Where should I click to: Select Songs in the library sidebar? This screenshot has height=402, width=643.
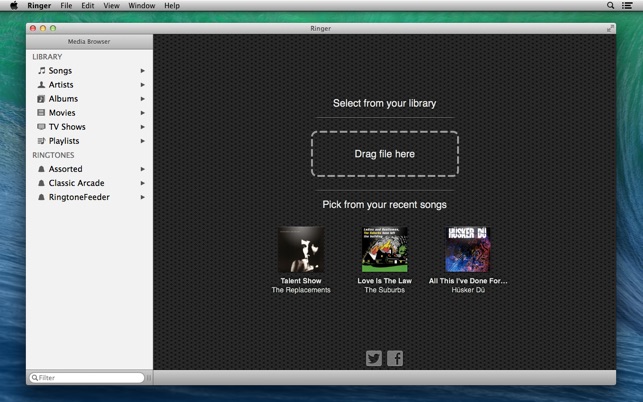[60, 71]
